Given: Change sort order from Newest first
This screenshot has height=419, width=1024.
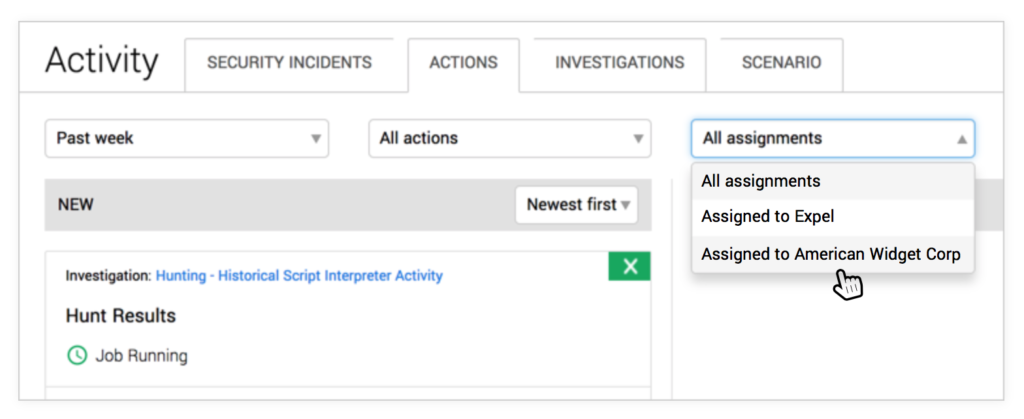Looking at the screenshot, I should point(577,205).
